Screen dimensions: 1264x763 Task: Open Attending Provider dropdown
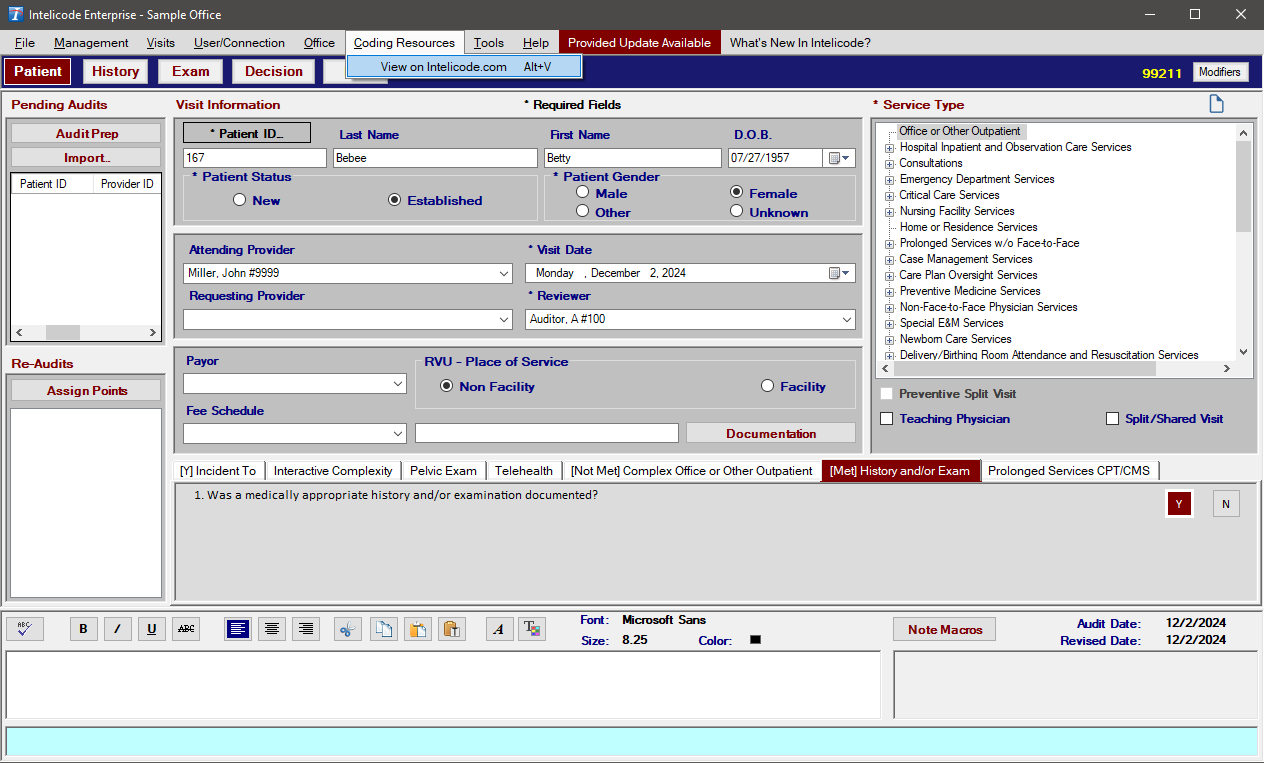504,274
